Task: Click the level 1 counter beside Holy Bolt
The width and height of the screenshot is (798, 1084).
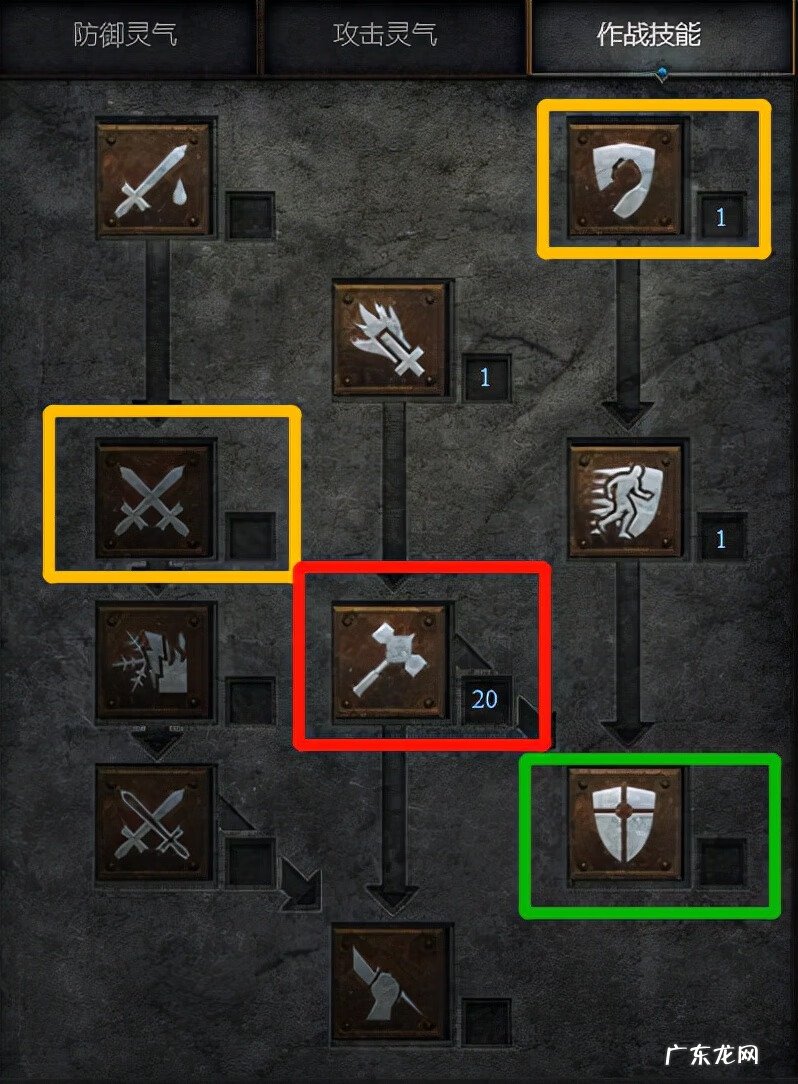Action: (x=485, y=377)
